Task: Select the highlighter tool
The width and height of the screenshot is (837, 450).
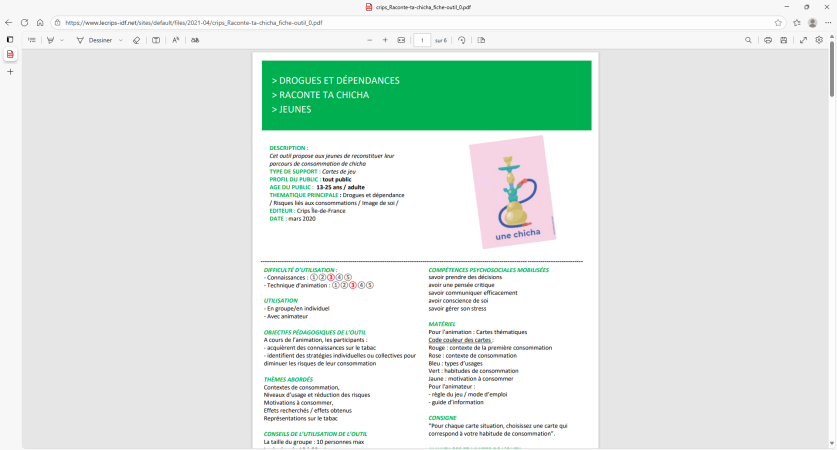Action: pos(49,40)
